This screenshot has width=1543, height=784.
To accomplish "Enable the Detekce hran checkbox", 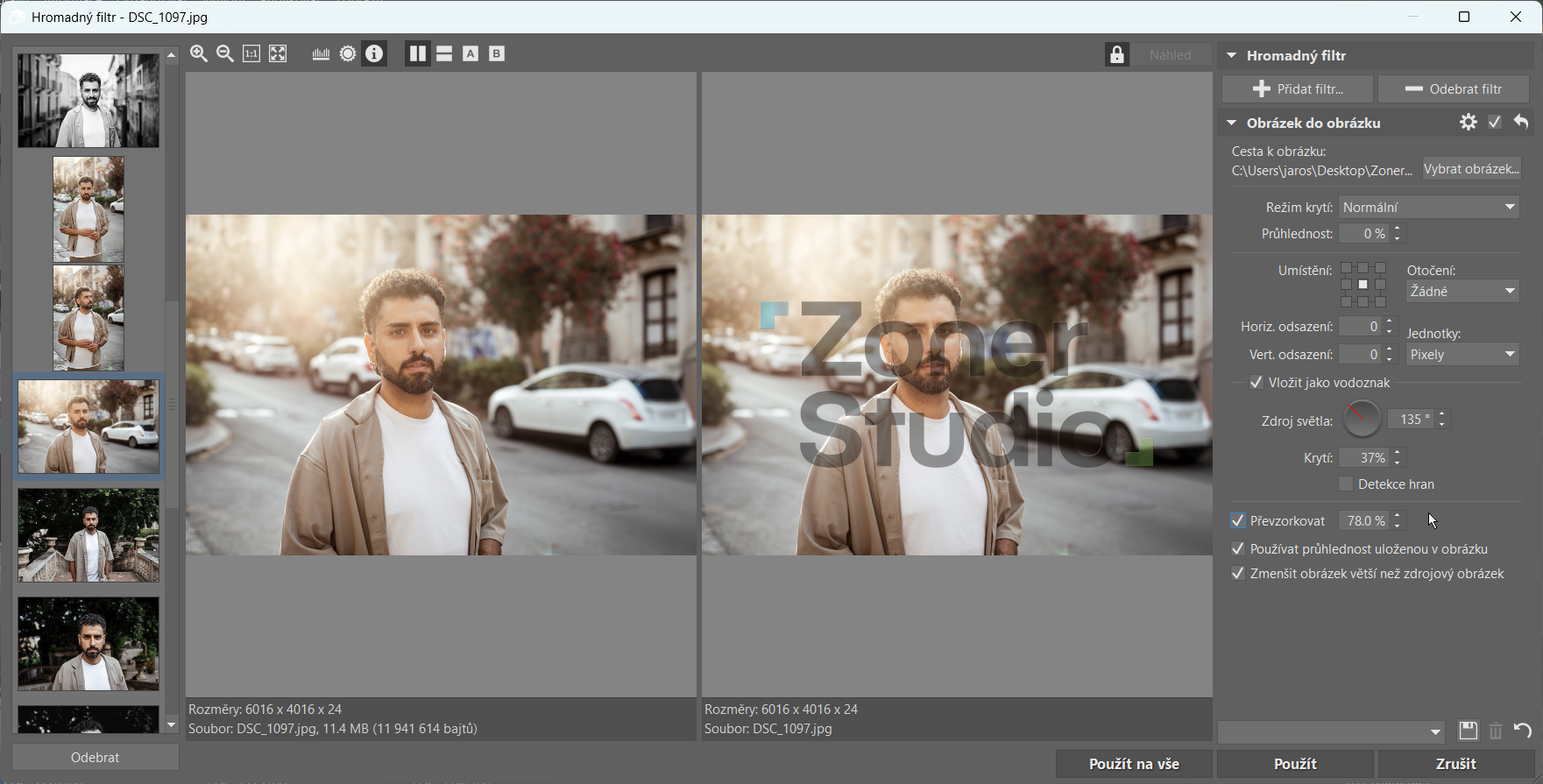I will (x=1346, y=484).
